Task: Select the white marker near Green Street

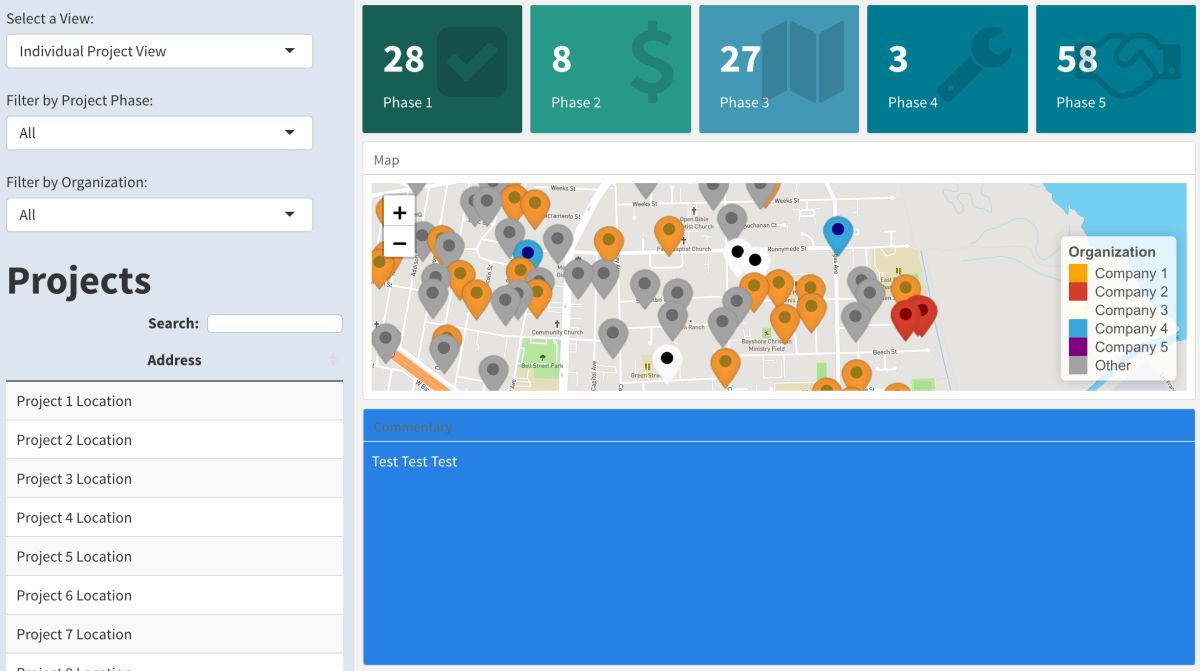Action: click(x=667, y=364)
